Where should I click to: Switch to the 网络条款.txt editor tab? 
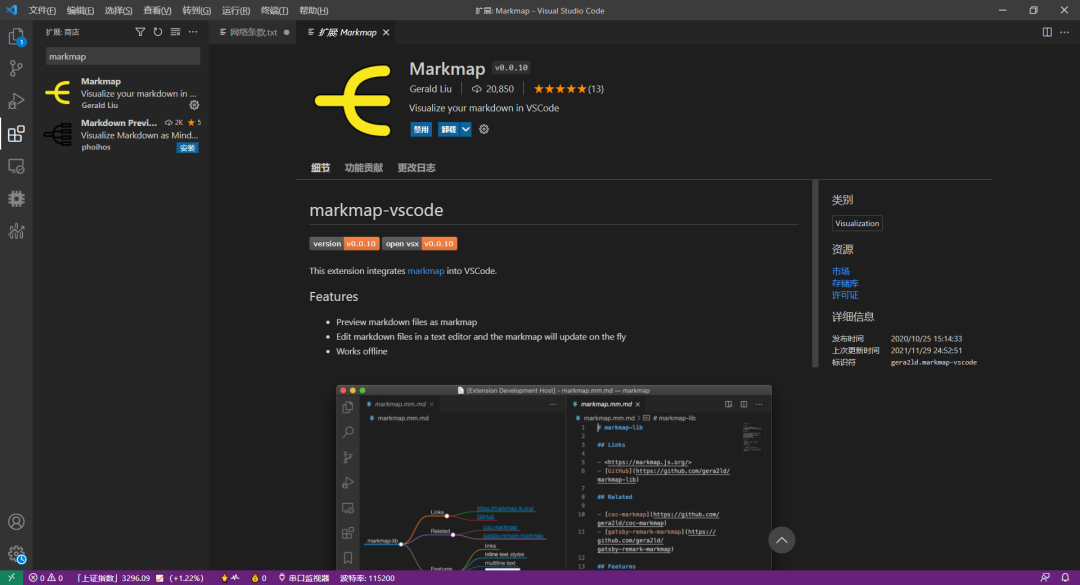tap(253, 32)
